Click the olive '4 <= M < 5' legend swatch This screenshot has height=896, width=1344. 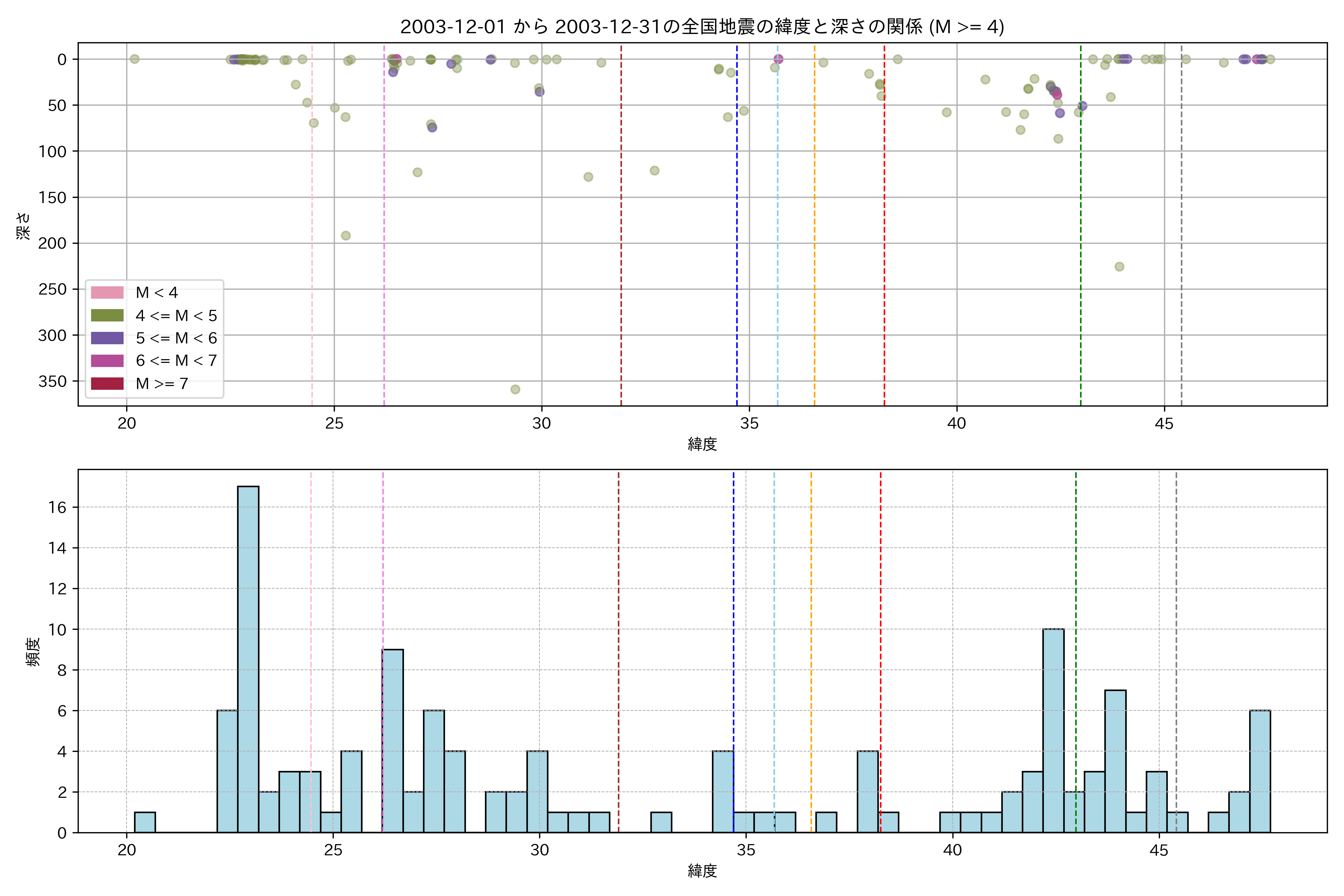click(107, 315)
